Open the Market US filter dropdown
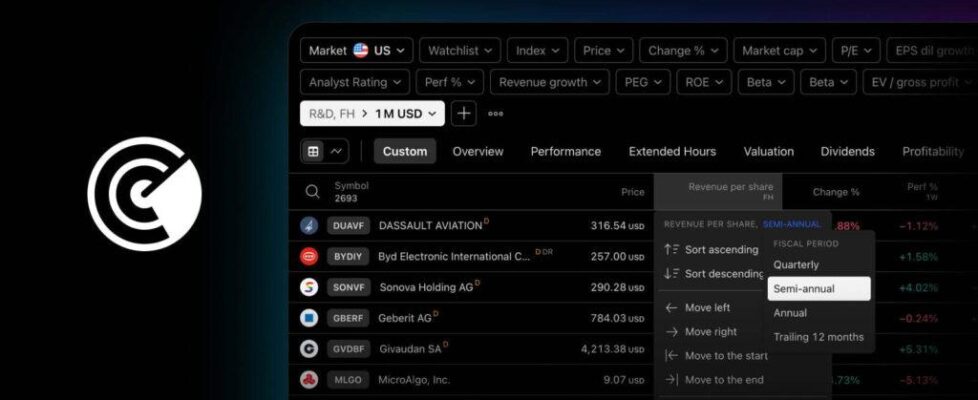 [356, 51]
